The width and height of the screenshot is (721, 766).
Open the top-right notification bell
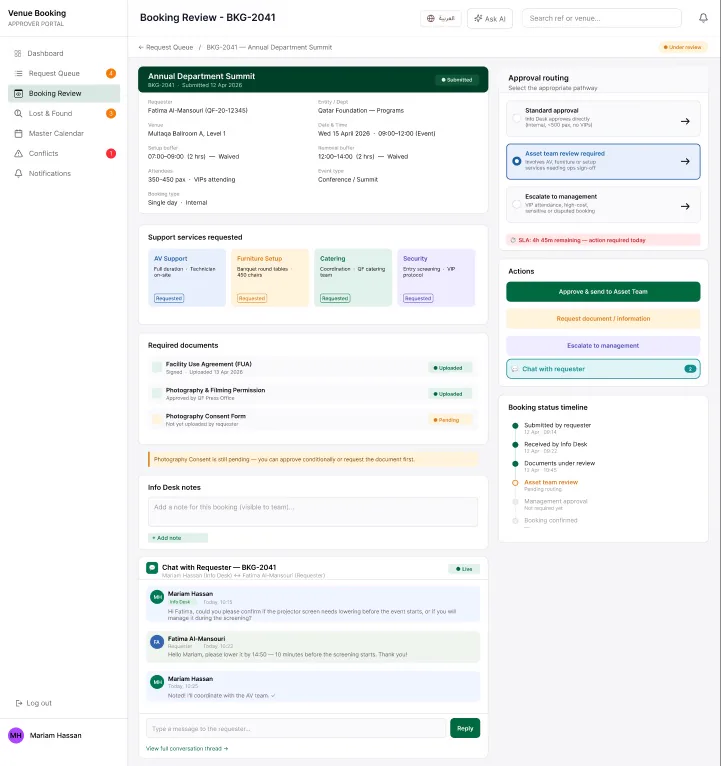coord(703,18)
